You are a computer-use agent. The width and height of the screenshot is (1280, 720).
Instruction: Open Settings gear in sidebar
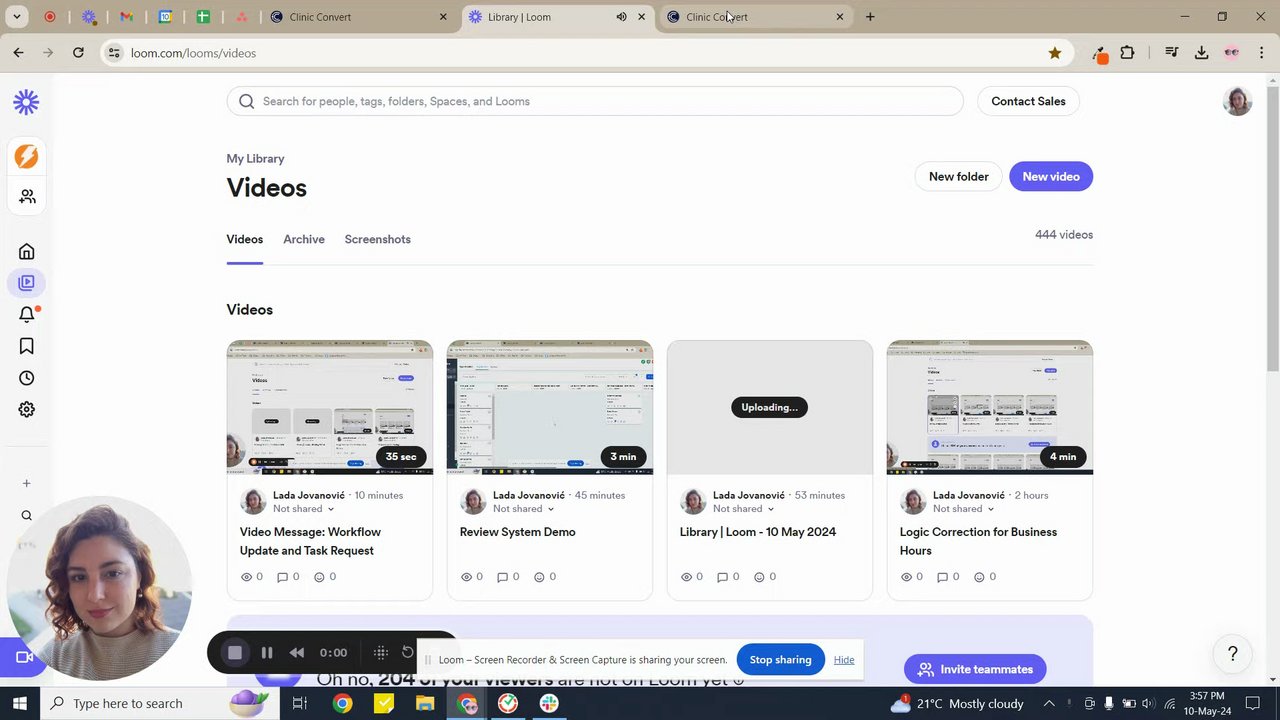click(x=27, y=409)
